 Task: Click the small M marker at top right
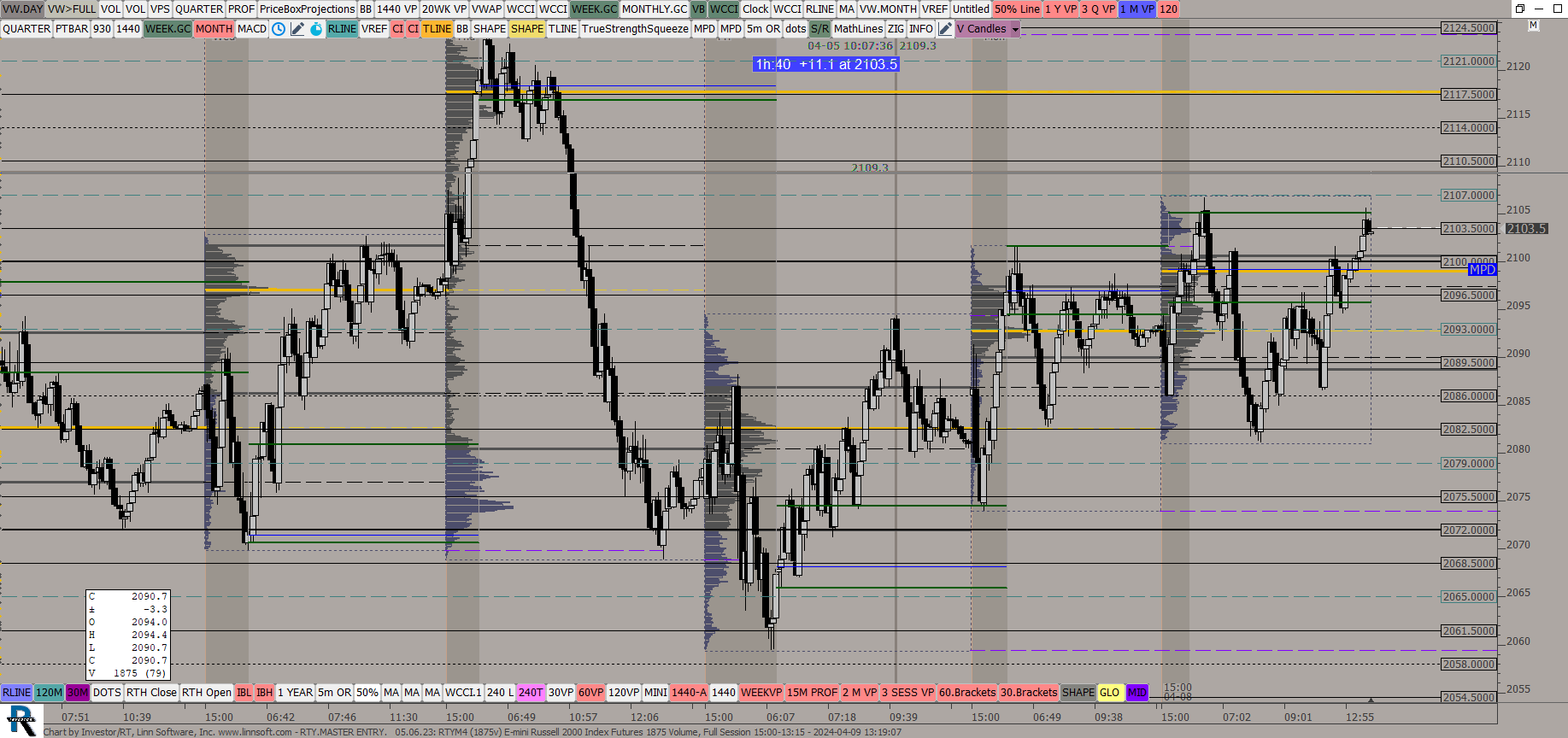coord(1533,26)
